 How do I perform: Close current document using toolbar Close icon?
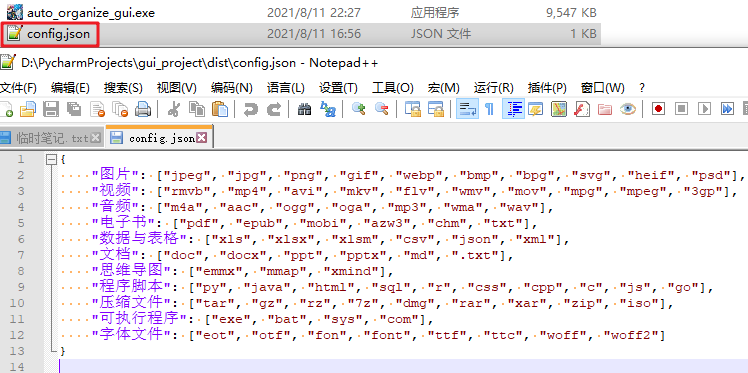[x=97, y=109]
